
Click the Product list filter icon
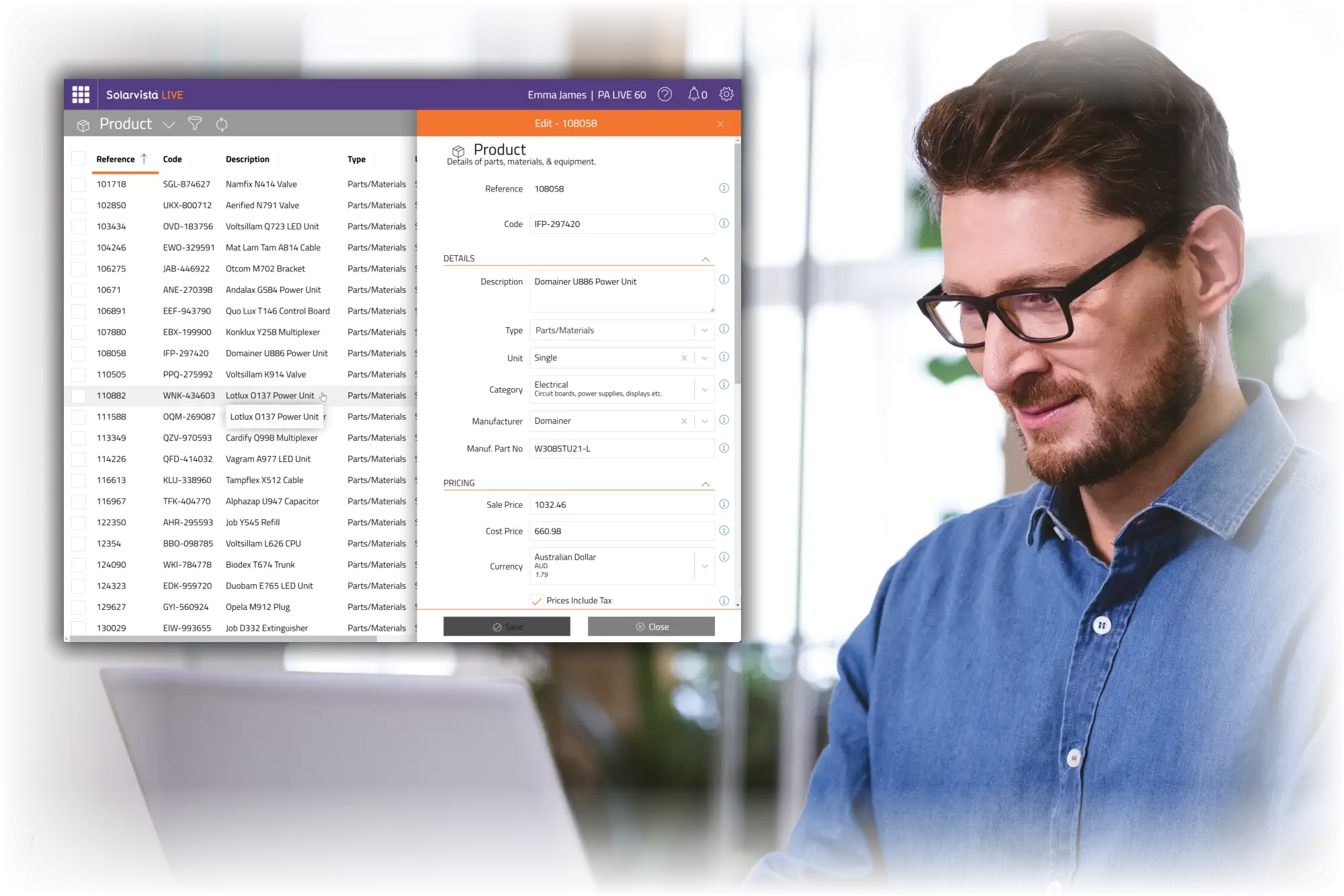[195, 123]
